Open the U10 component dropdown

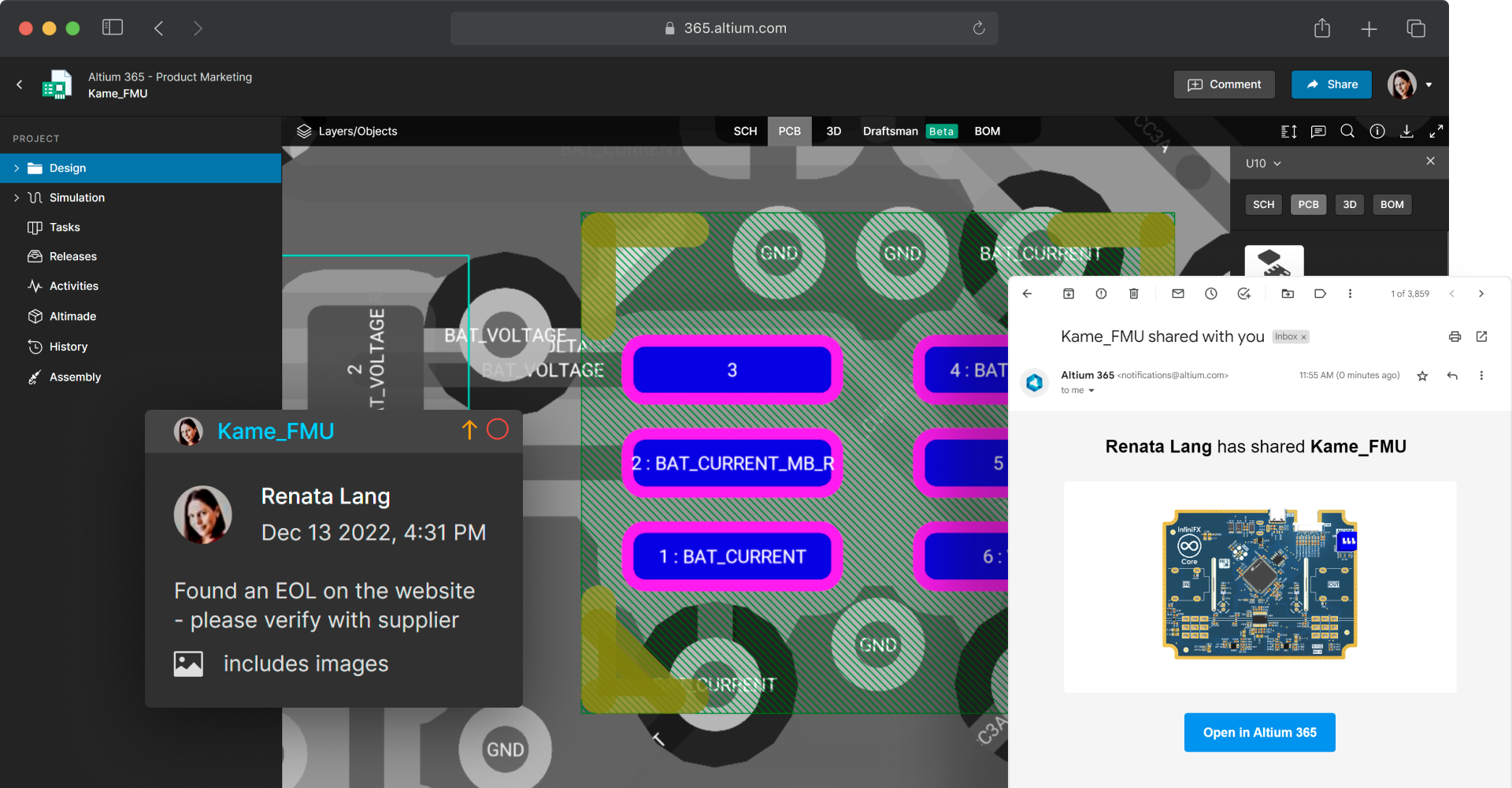(x=1263, y=163)
